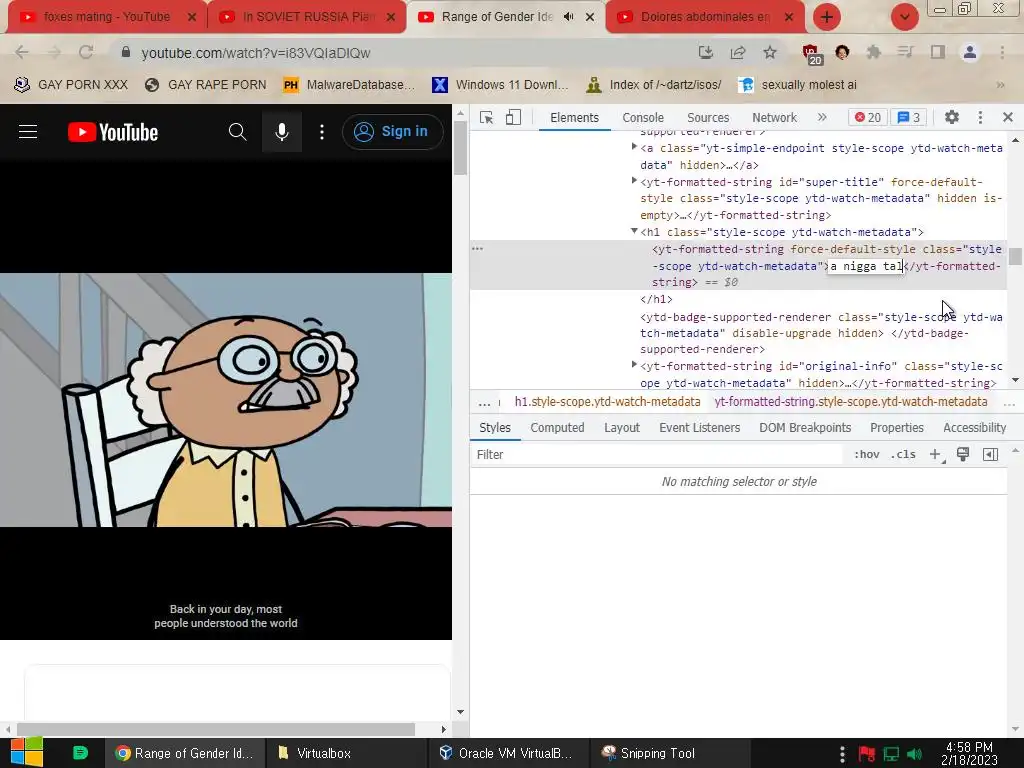Reload the YouTube page
This screenshot has width=1024, height=768.
86,52
